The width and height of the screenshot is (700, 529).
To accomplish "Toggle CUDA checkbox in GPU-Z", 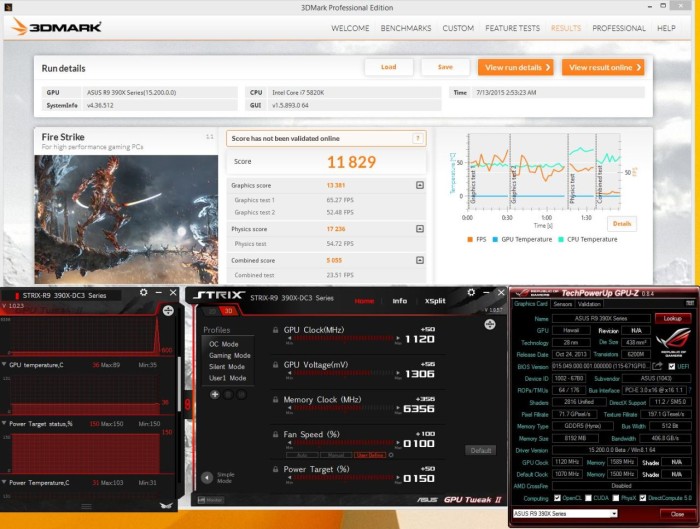I will 588,498.
